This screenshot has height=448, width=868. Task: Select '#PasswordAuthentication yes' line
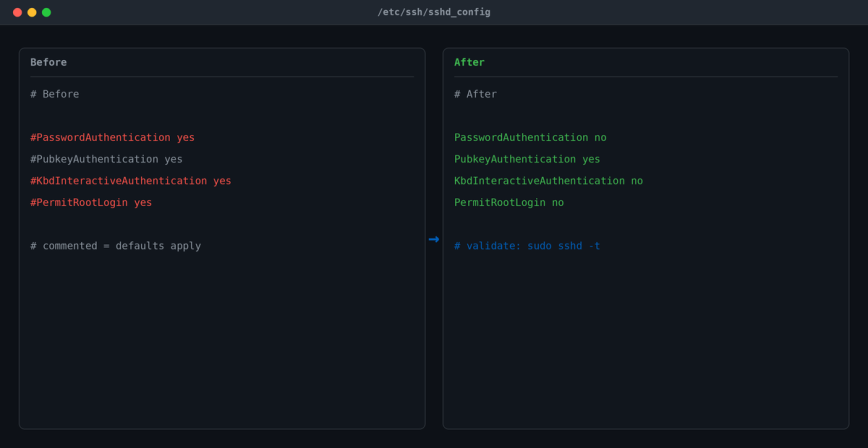tap(112, 137)
